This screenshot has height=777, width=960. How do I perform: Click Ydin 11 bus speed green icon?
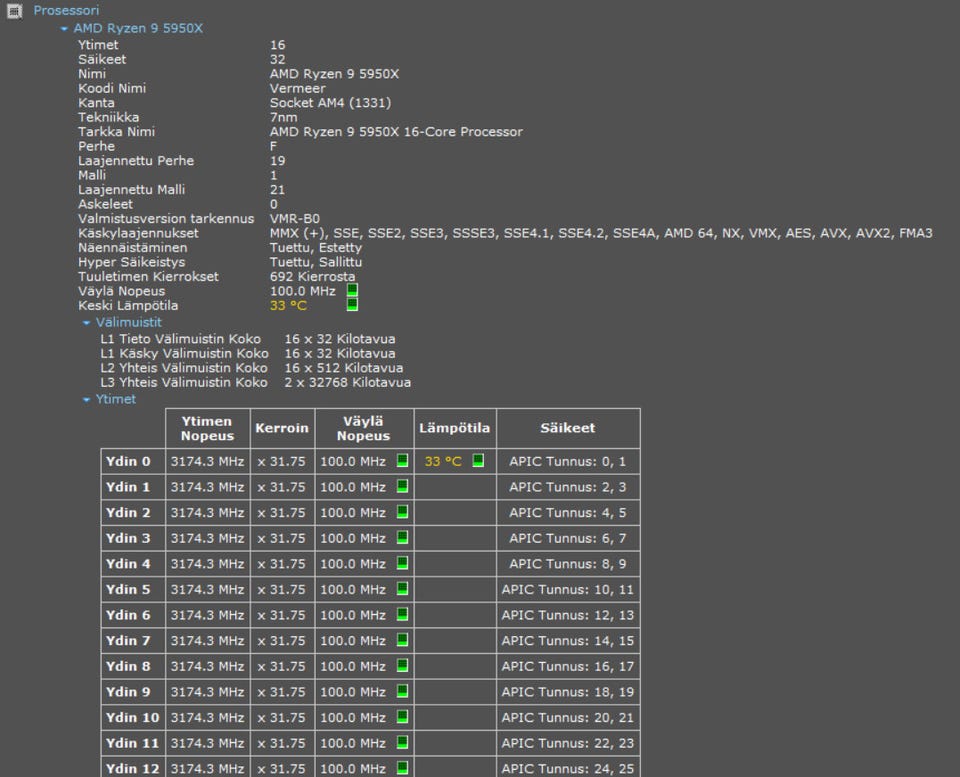click(x=402, y=743)
